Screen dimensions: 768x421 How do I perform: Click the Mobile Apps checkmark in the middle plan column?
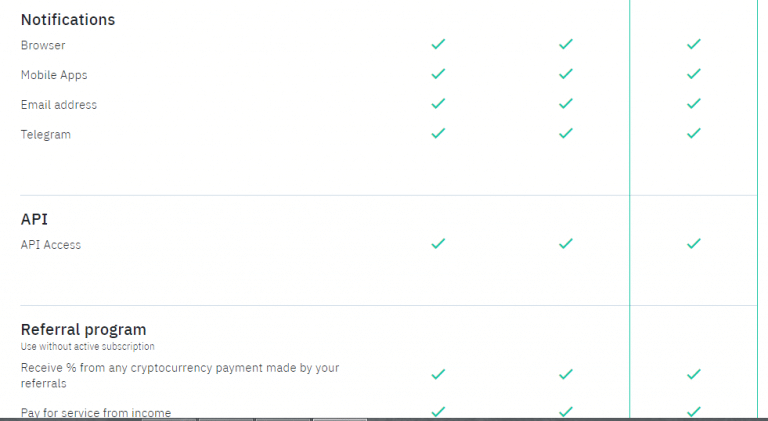[x=566, y=74]
